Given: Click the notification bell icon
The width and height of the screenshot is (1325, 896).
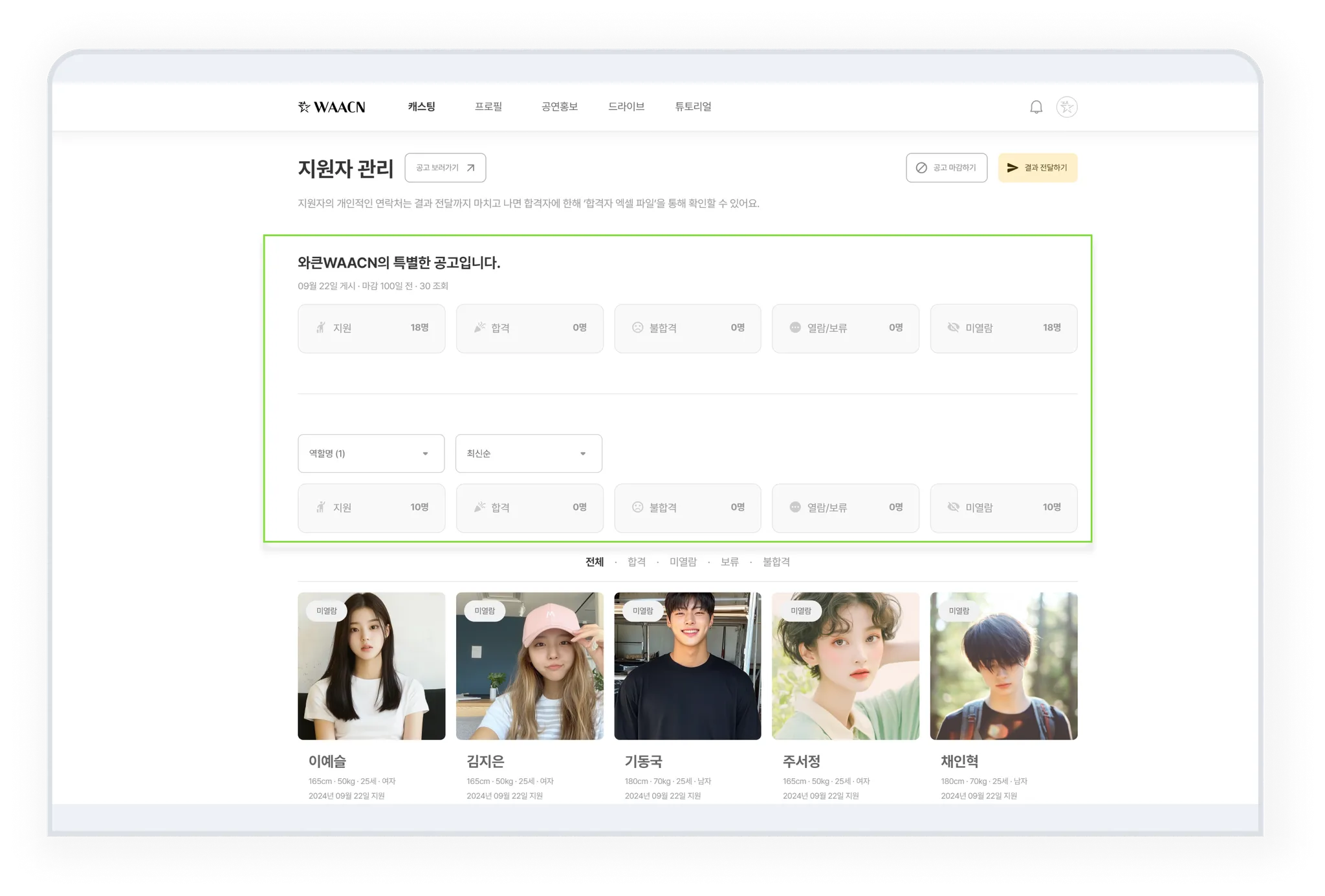Looking at the screenshot, I should 1036,107.
